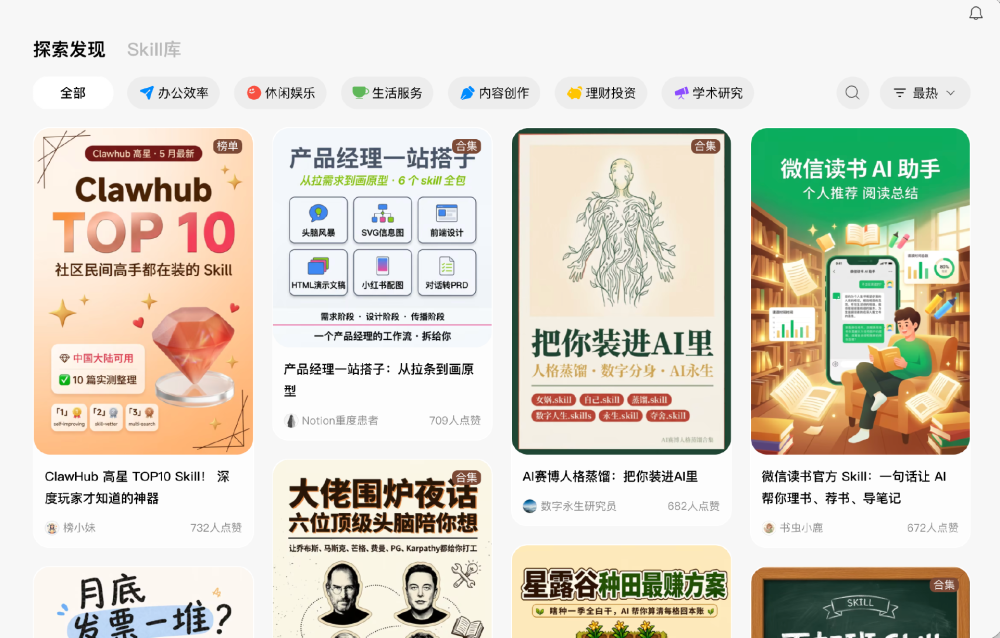Open the 月底发票一堆 card image

(x=143, y=602)
